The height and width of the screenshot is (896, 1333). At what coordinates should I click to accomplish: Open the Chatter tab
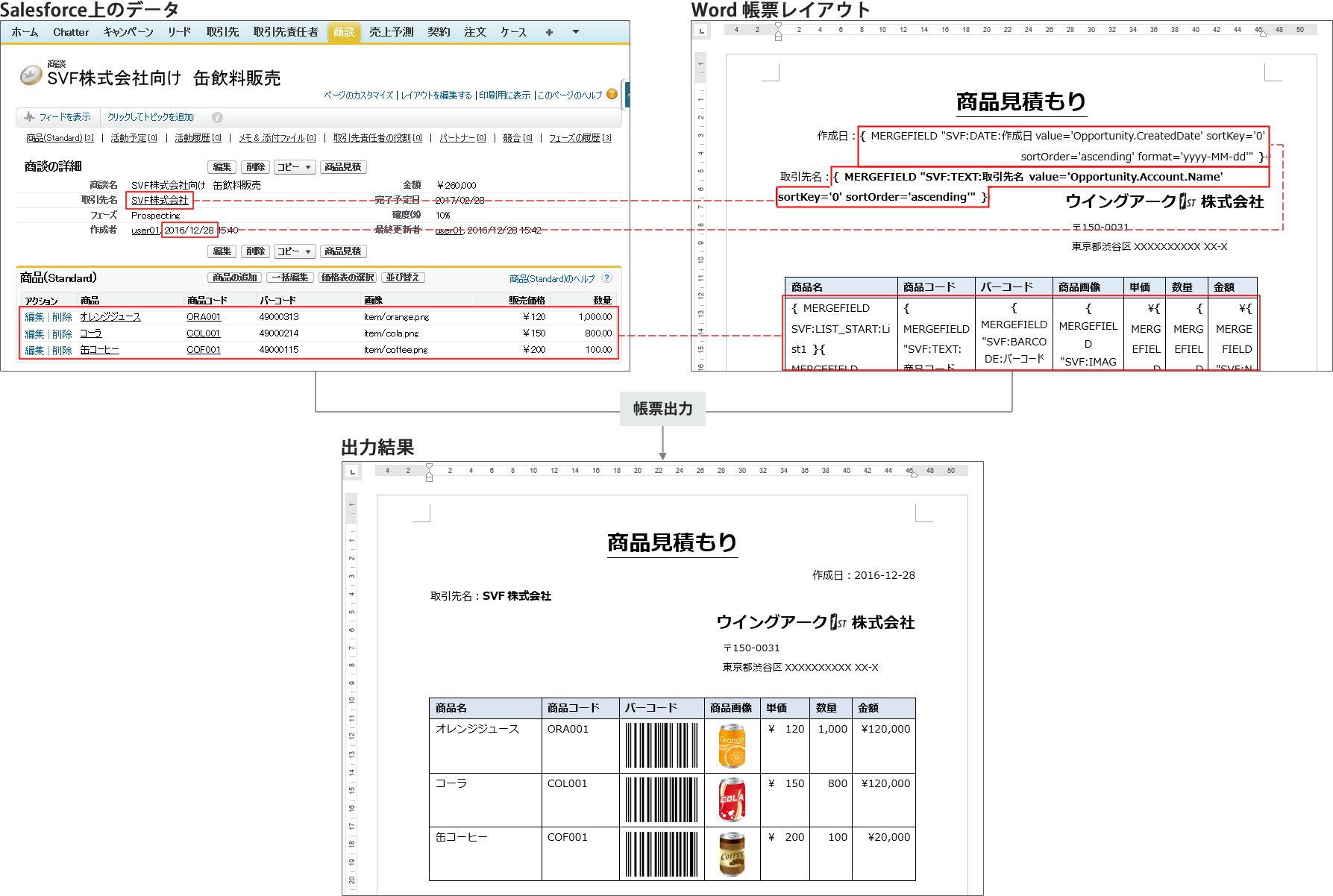click(x=71, y=32)
